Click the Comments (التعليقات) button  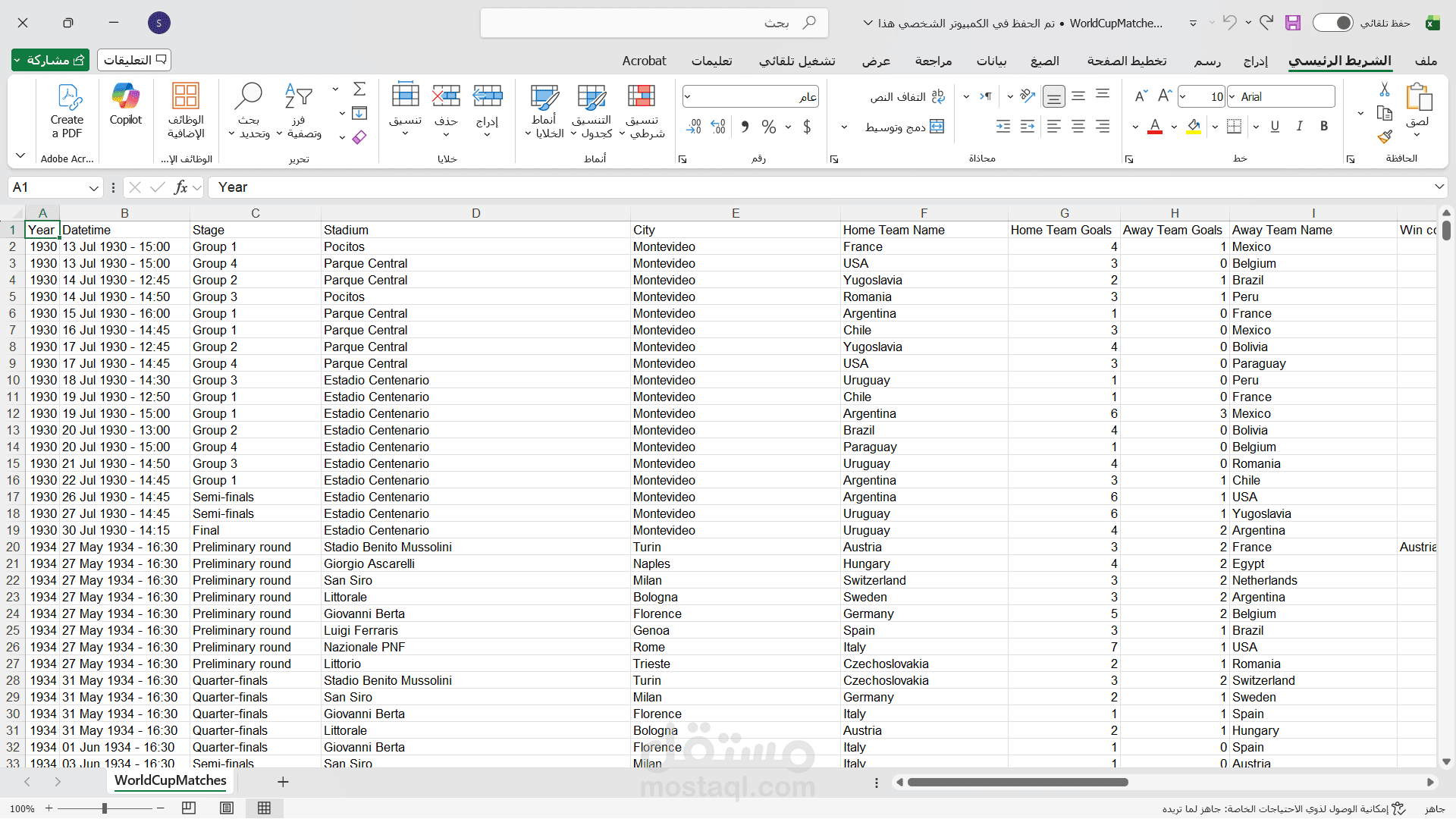134,60
